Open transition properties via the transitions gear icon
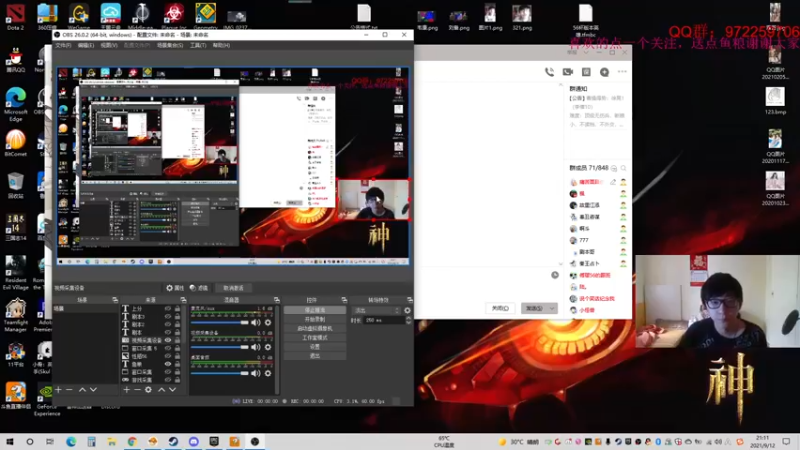 pos(407,310)
